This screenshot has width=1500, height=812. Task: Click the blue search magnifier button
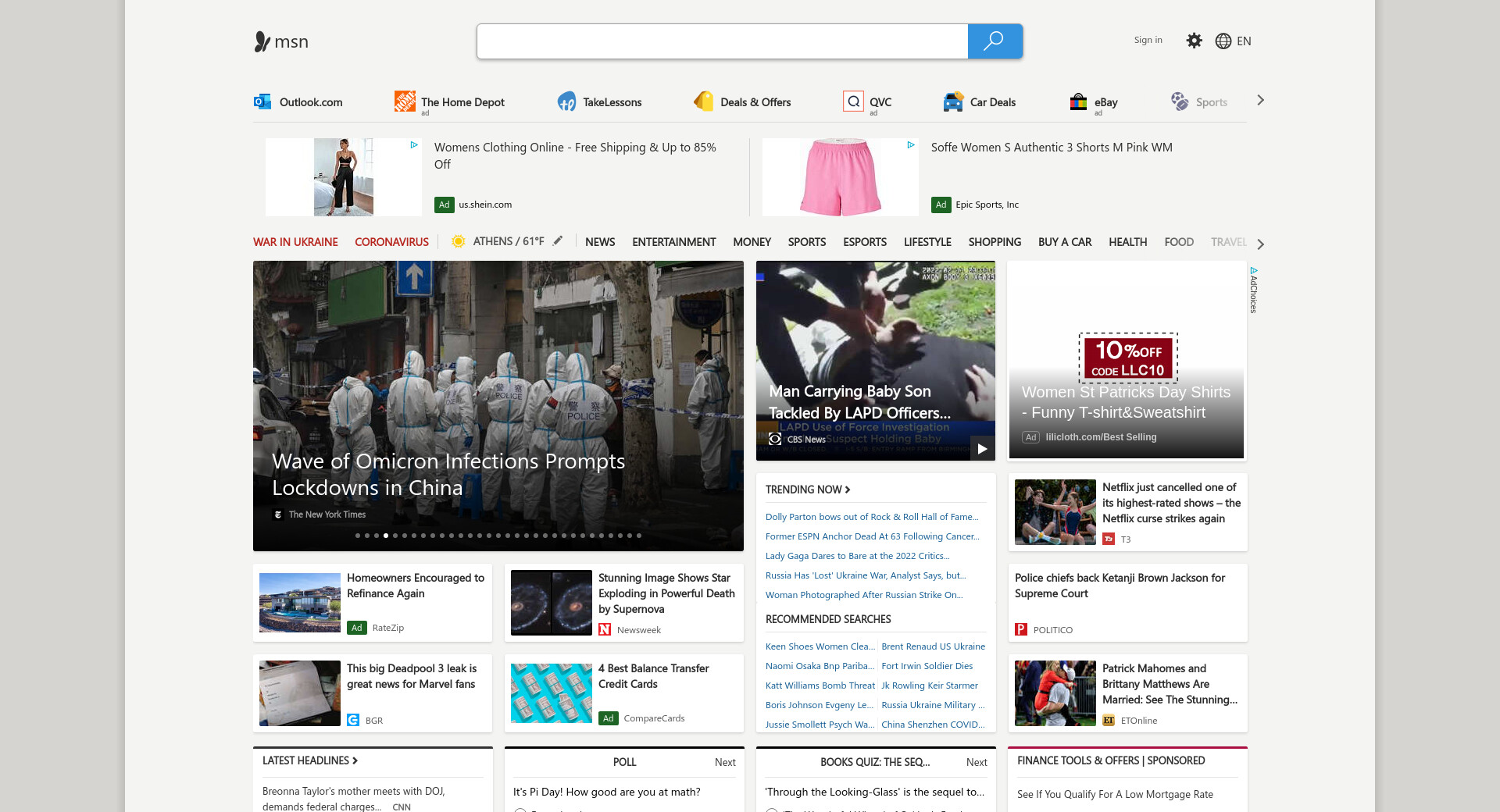pyautogui.click(x=994, y=41)
